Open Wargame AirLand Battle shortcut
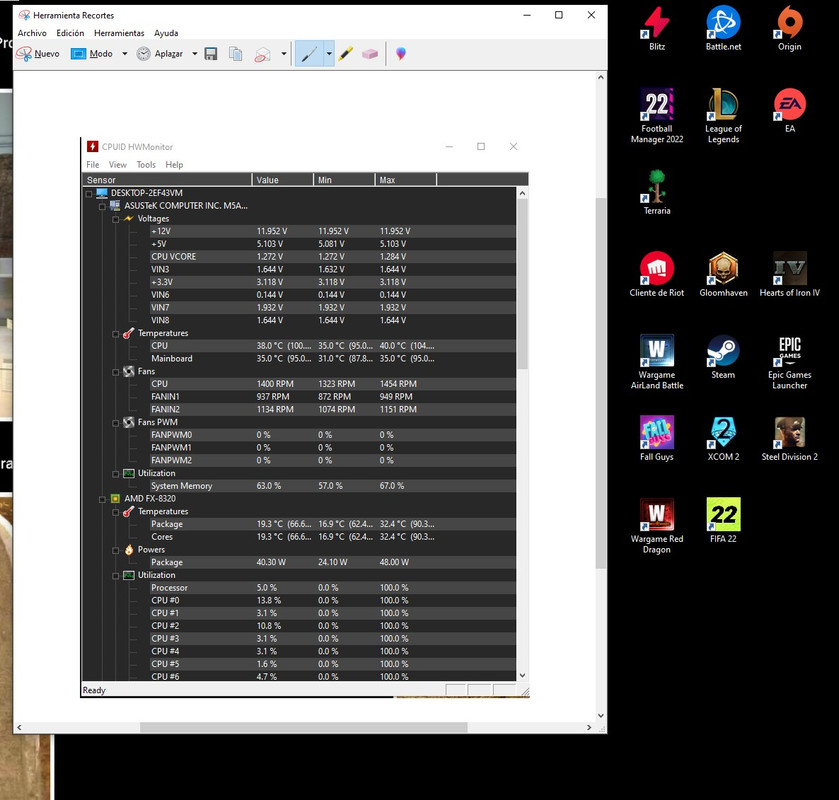839x800 pixels. click(x=657, y=362)
